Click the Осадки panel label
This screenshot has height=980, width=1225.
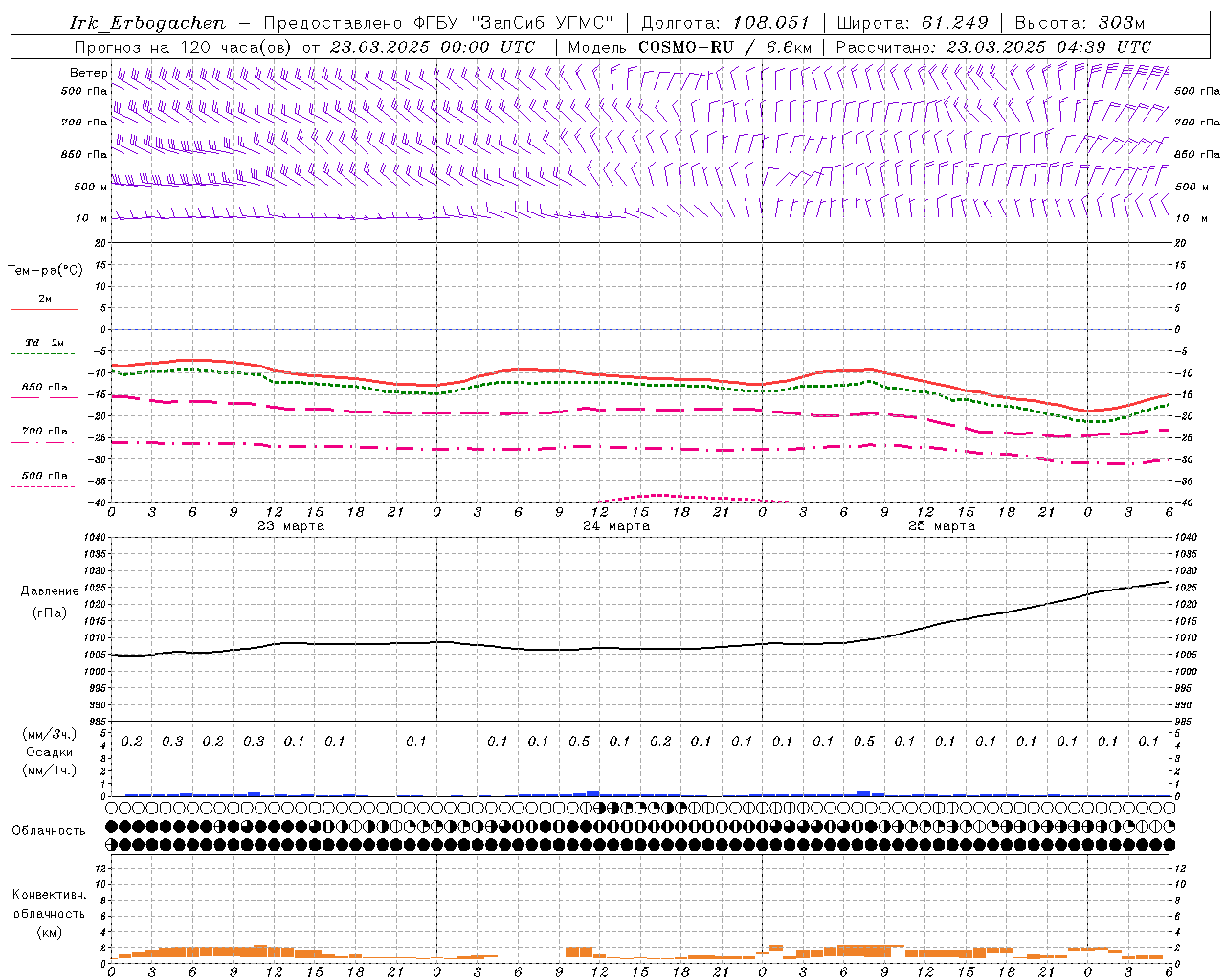pyautogui.click(x=50, y=752)
